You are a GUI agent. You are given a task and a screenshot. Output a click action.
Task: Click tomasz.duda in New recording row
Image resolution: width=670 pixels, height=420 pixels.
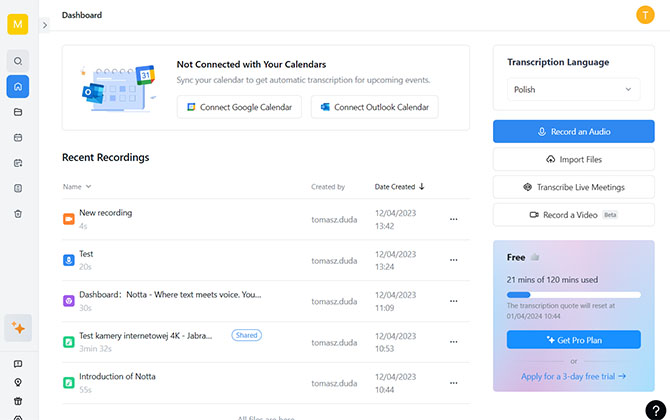coord(334,220)
